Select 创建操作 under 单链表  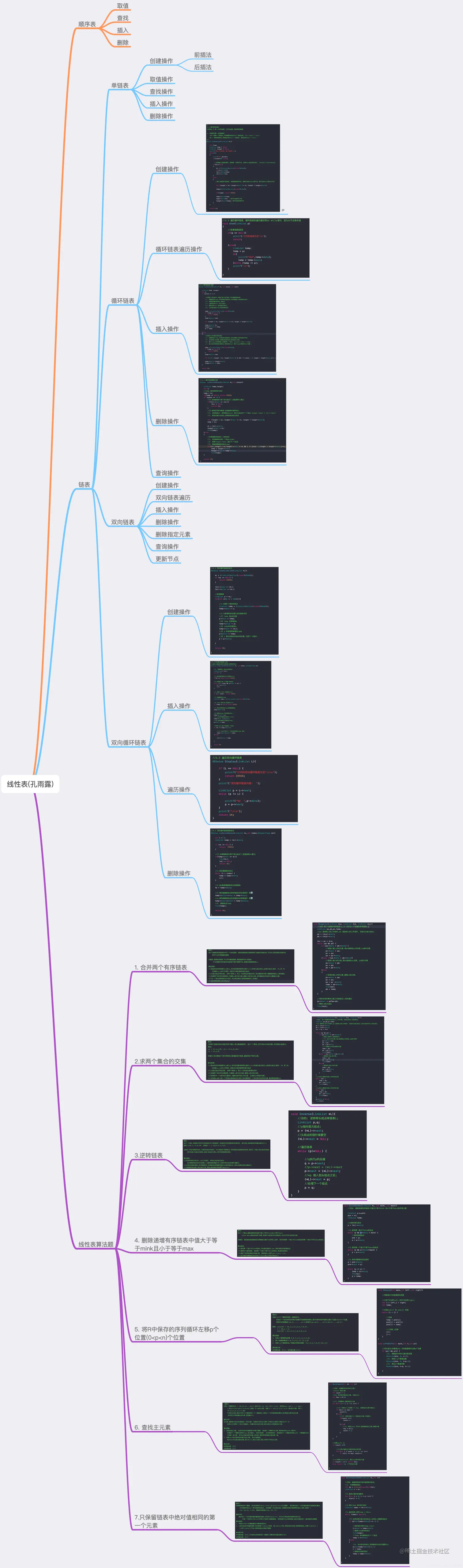coord(161,61)
